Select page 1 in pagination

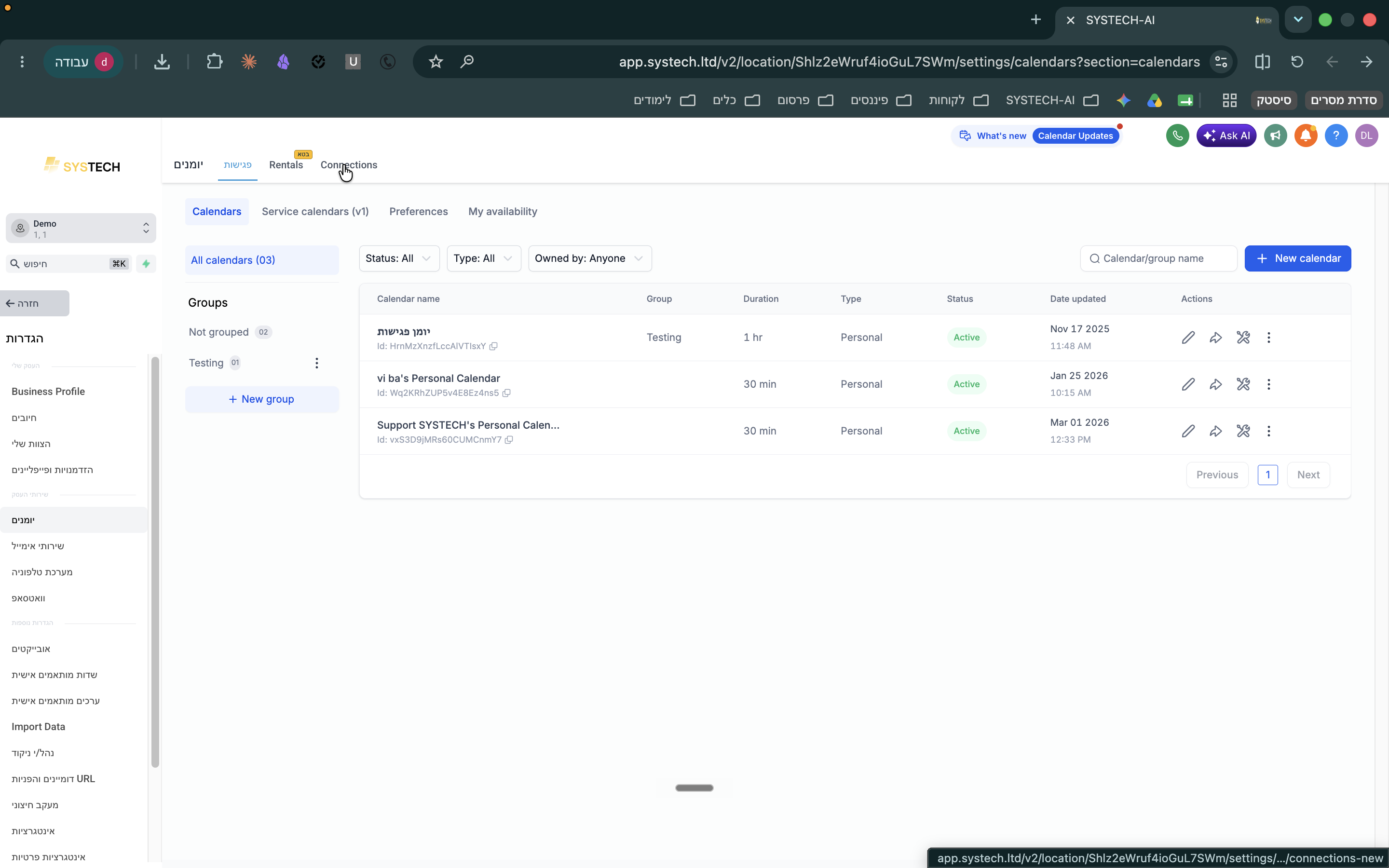(x=1267, y=475)
